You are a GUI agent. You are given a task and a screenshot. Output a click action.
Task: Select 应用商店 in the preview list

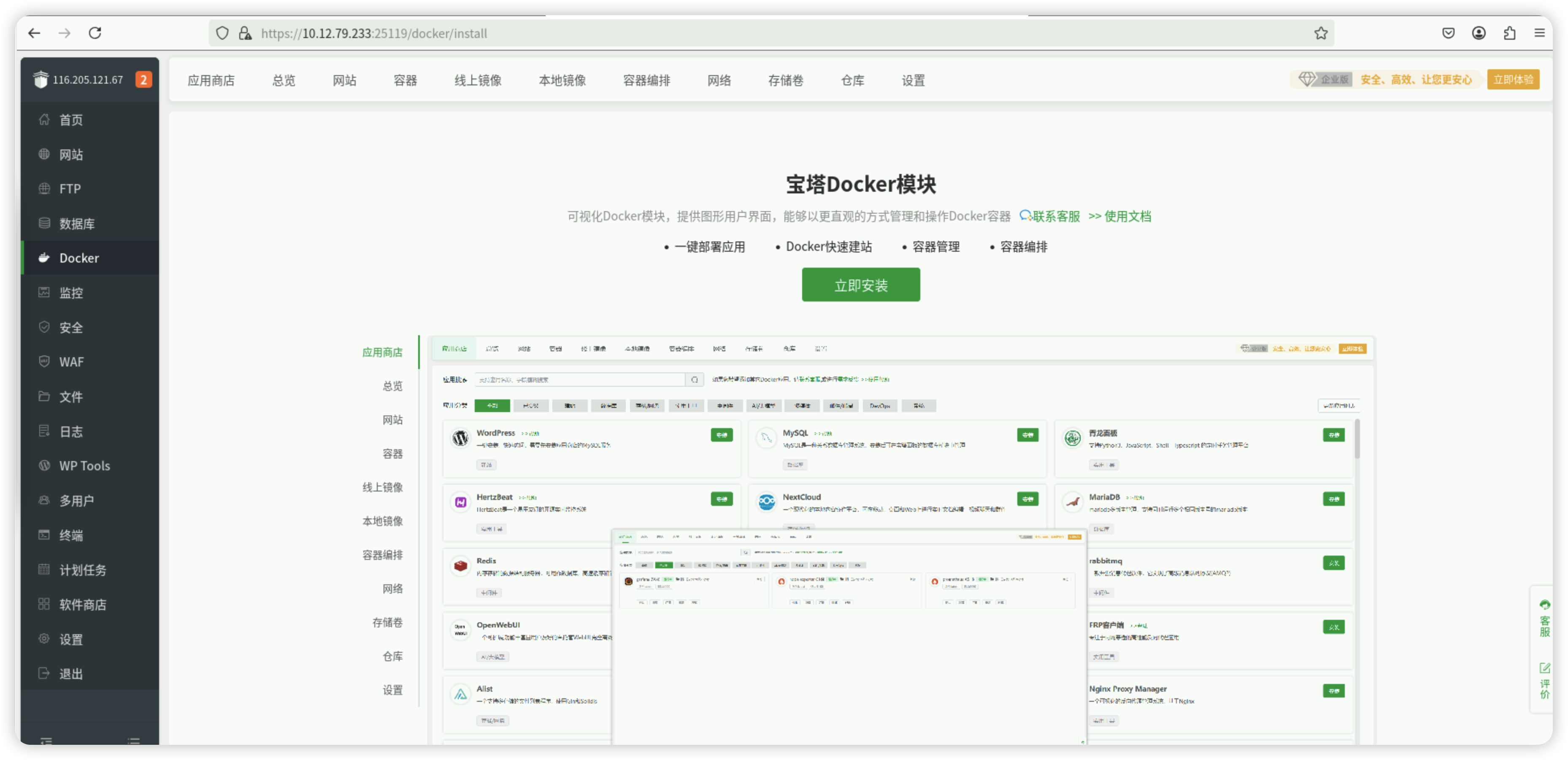(x=382, y=353)
